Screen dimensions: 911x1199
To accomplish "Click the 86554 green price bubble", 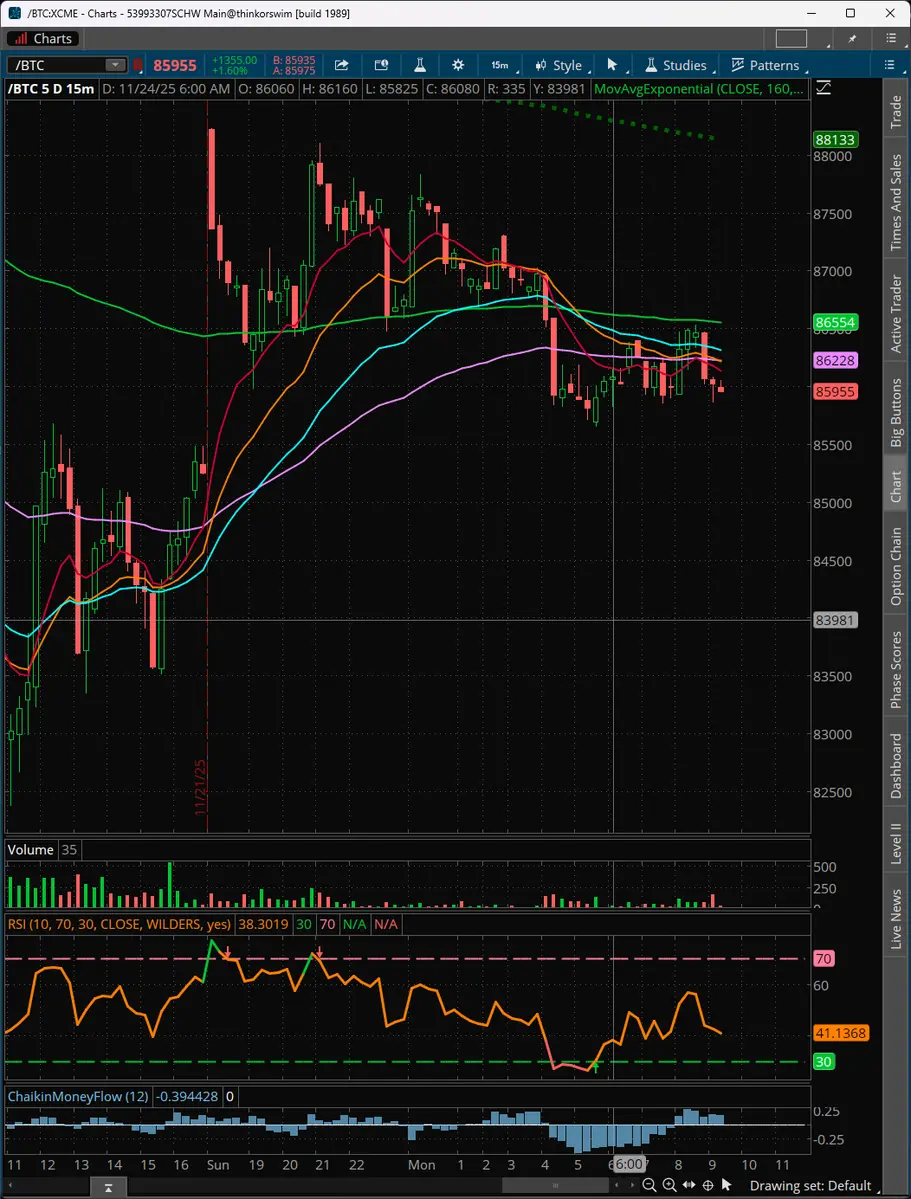I will coord(835,323).
